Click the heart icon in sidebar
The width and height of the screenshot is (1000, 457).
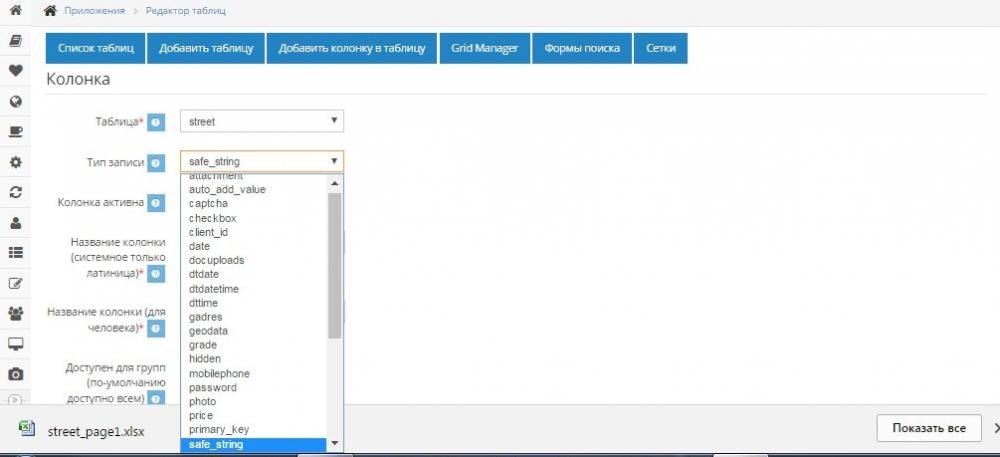click(x=15, y=71)
